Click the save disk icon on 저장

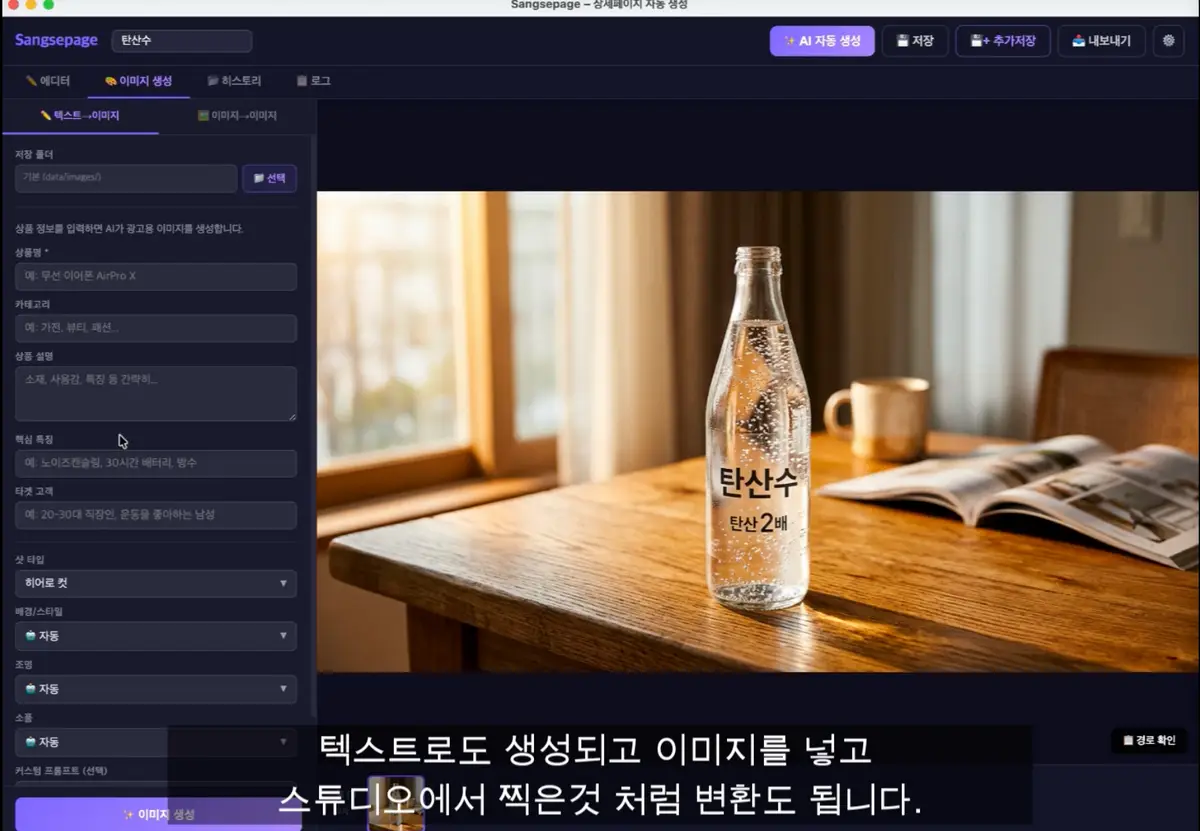point(901,41)
